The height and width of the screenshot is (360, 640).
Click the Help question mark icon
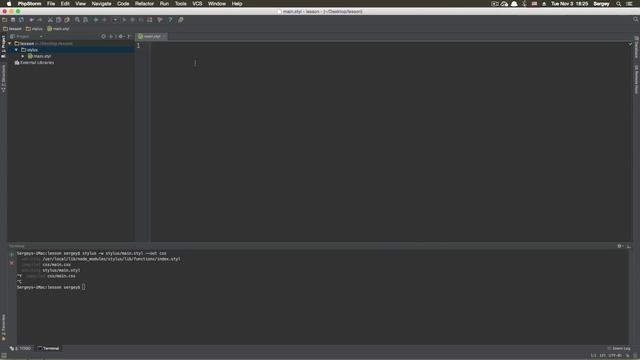tap(170, 20)
